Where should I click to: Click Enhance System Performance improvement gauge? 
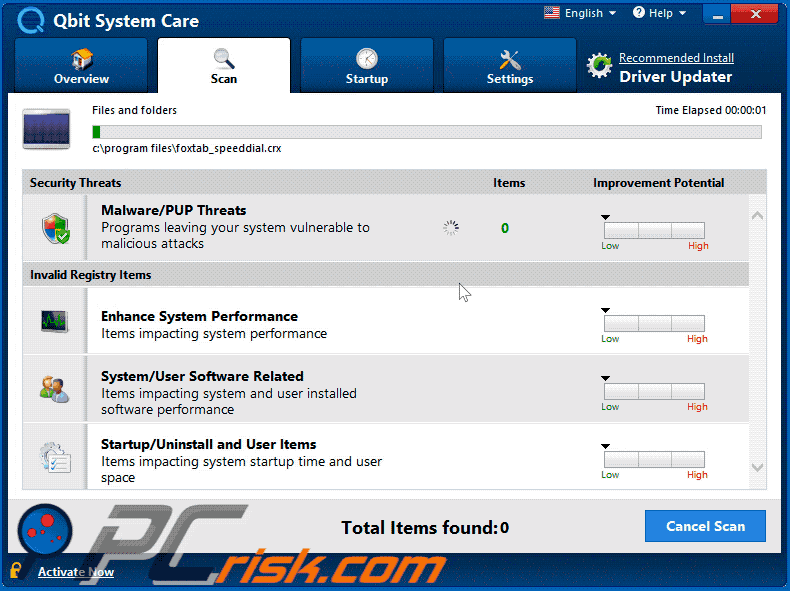pyautogui.click(x=654, y=323)
